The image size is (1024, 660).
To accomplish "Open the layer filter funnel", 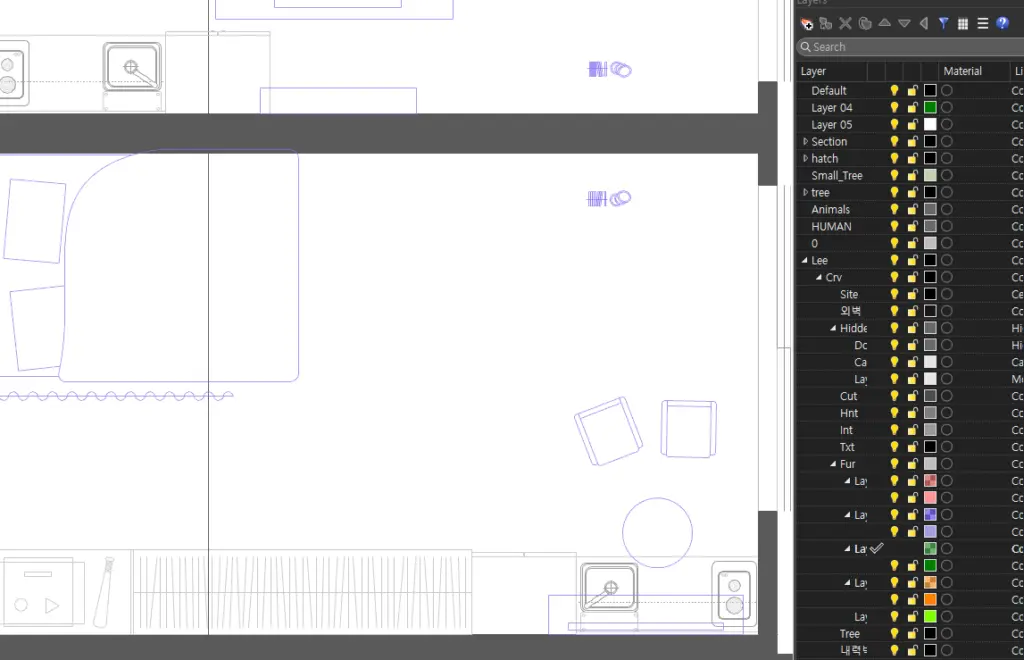I will [944, 24].
